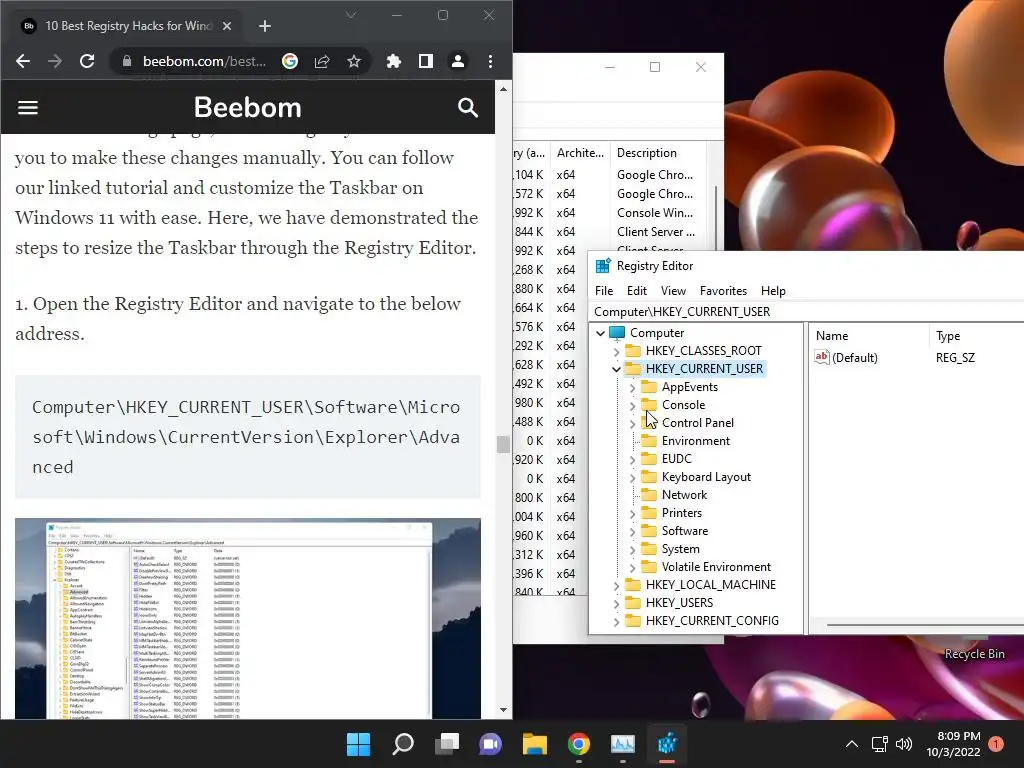Open Registry Editor Help menu
The height and width of the screenshot is (768, 1024).
[x=773, y=291]
